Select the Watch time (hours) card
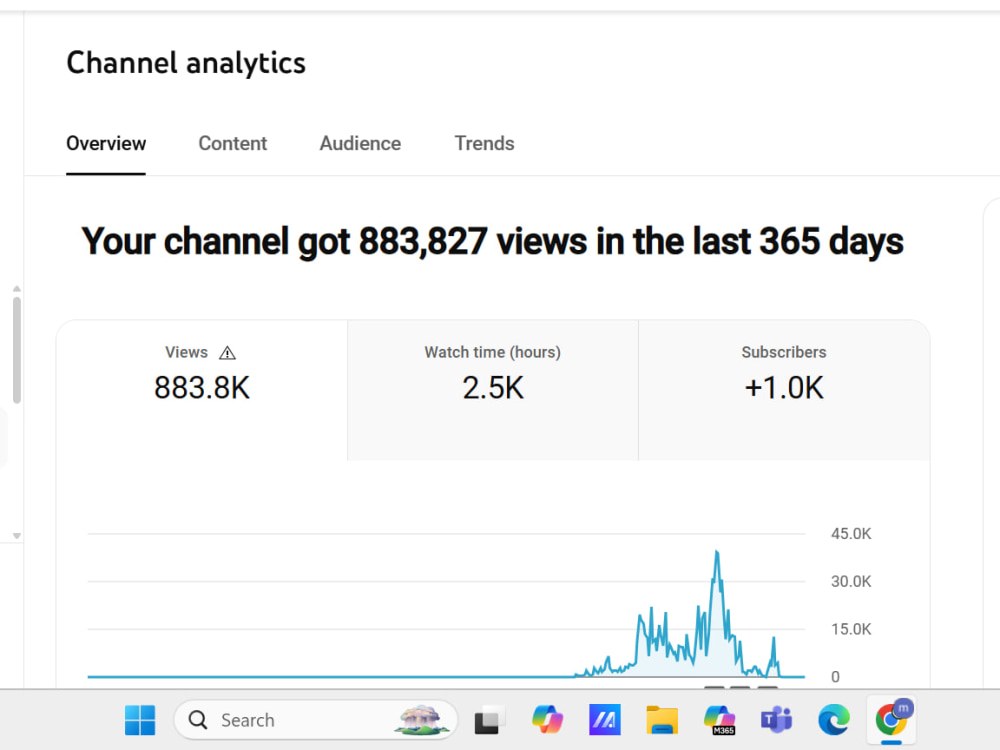1000x750 pixels. 493,390
